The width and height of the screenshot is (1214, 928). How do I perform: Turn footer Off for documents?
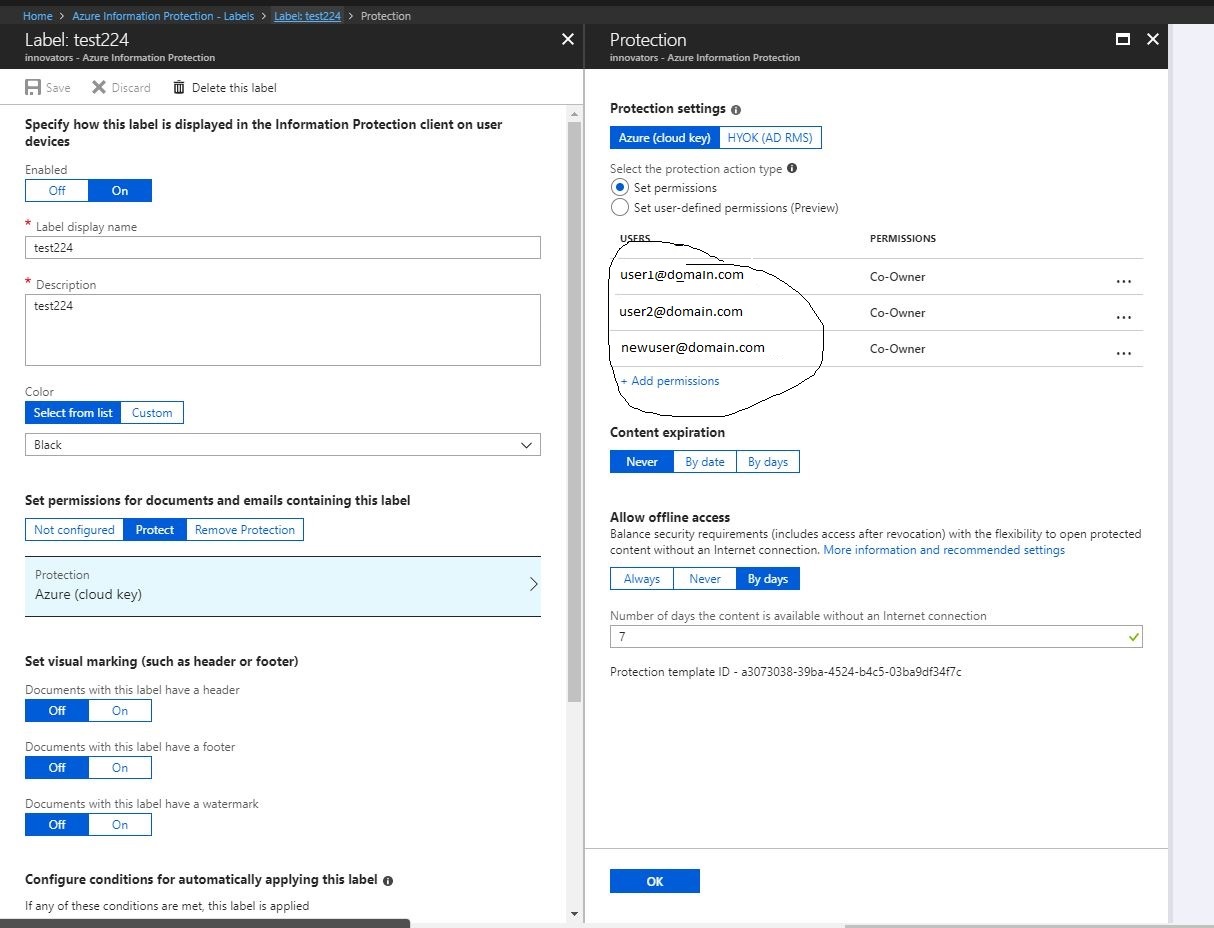57,767
